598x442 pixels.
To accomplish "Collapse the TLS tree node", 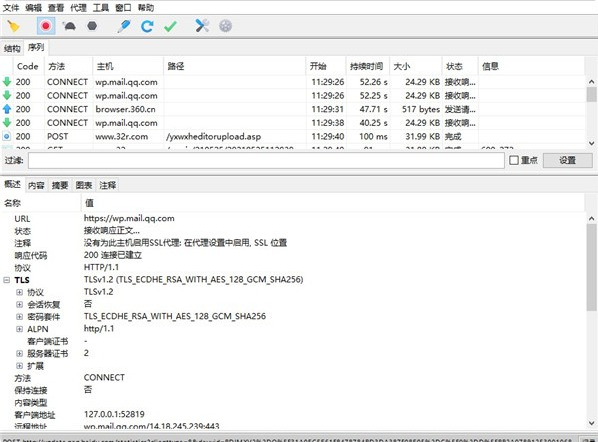I will (x=6, y=280).
